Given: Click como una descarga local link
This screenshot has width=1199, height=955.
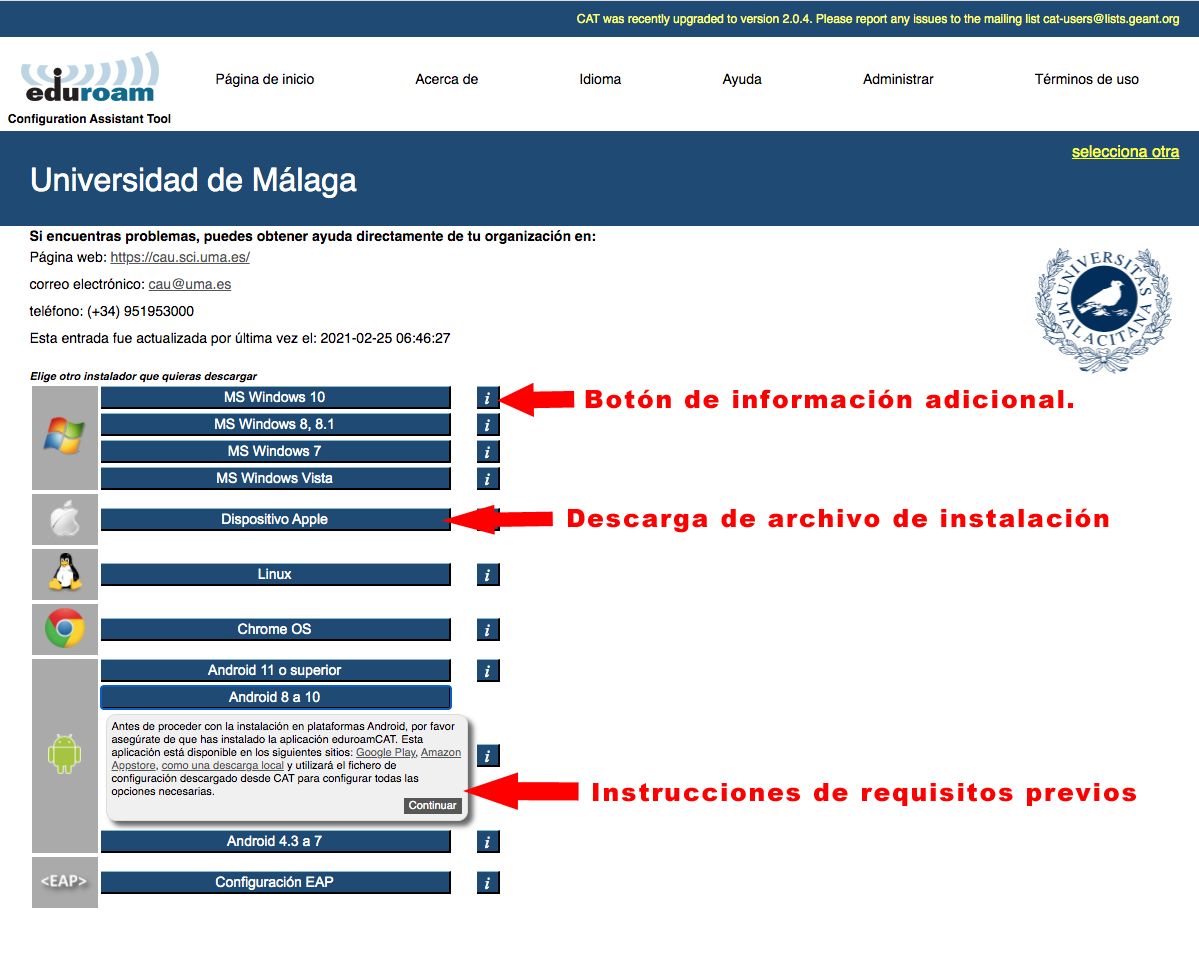Looking at the screenshot, I should tap(223, 765).
